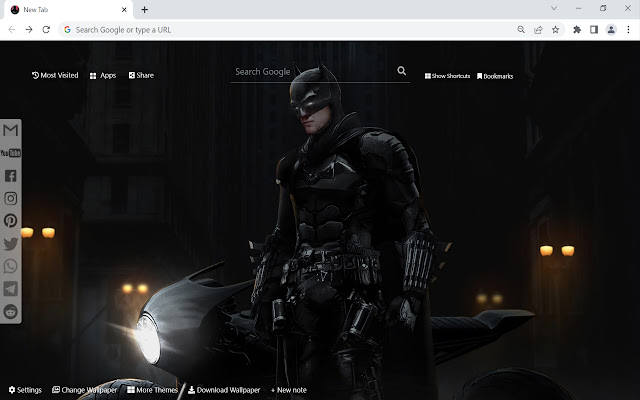
Task: Toggle the browser side panel
Action: pos(594,29)
